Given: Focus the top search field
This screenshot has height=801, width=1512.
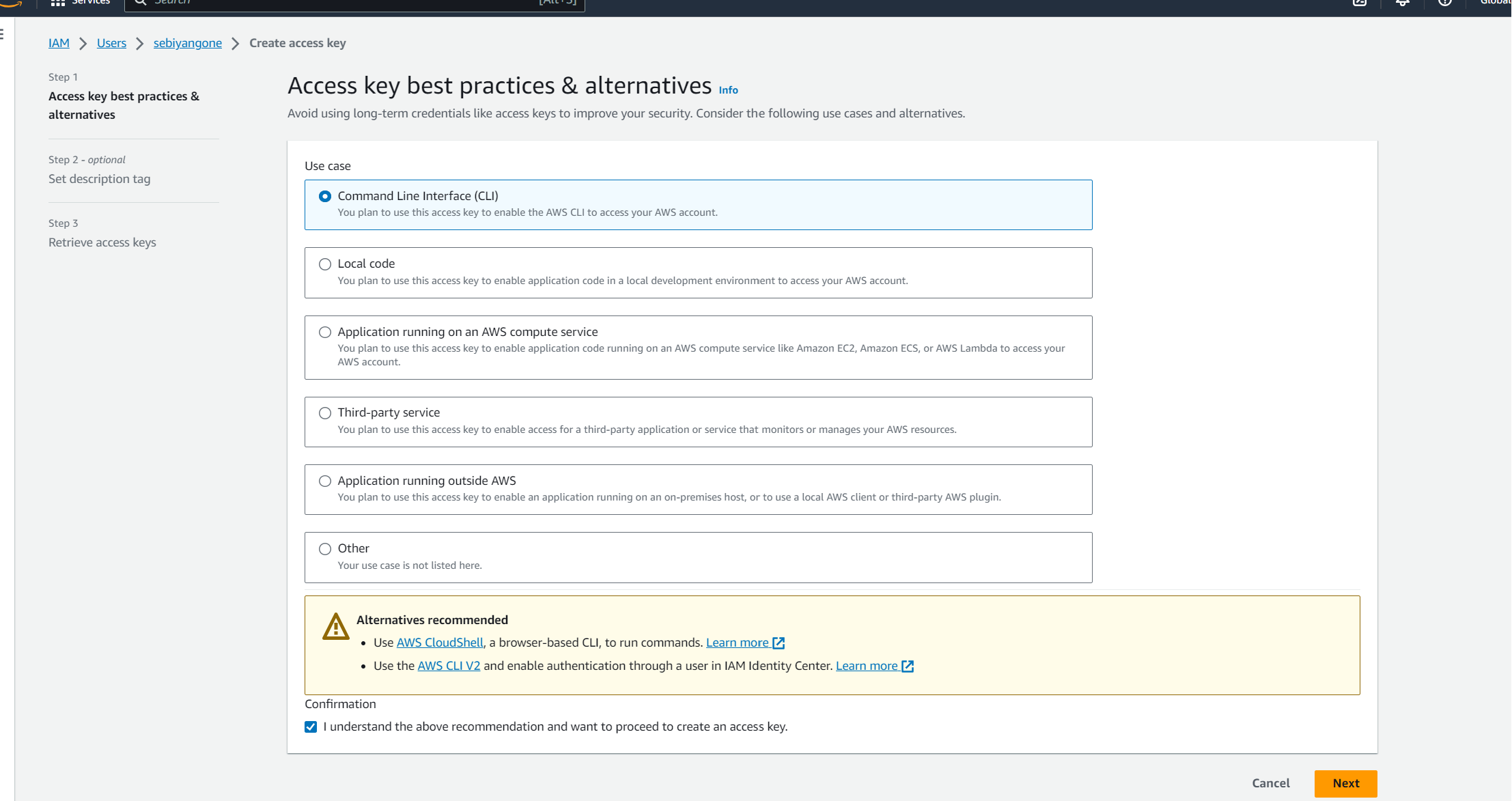Looking at the screenshot, I should tap(354, 4).
